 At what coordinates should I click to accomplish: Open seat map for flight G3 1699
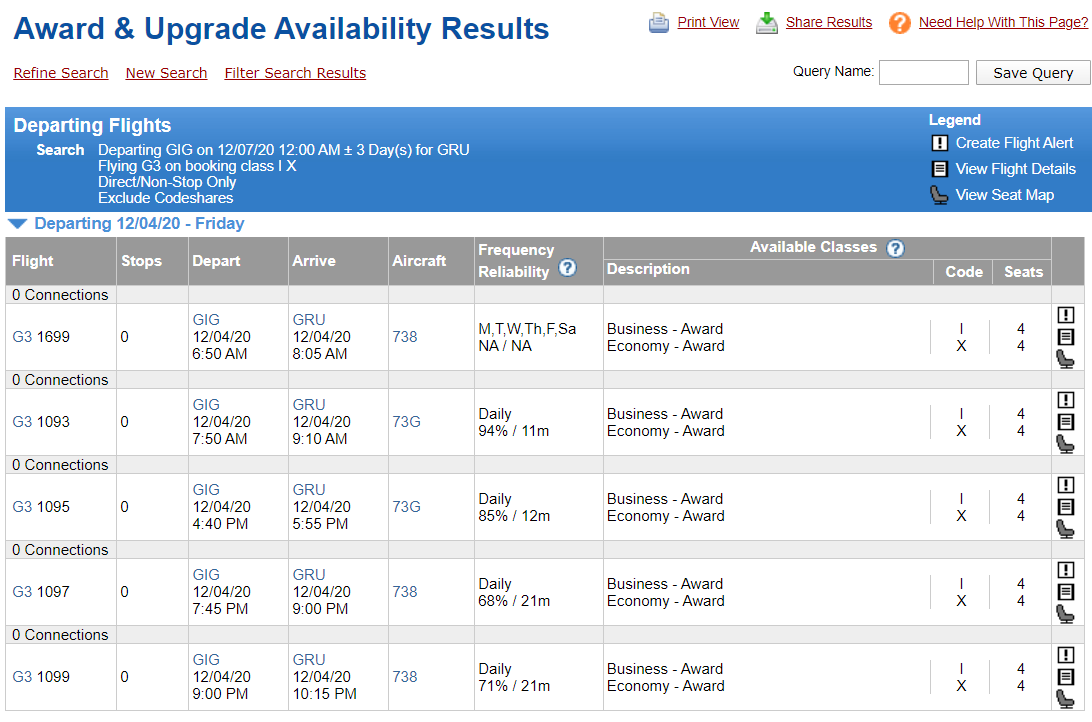point(1065,359)
